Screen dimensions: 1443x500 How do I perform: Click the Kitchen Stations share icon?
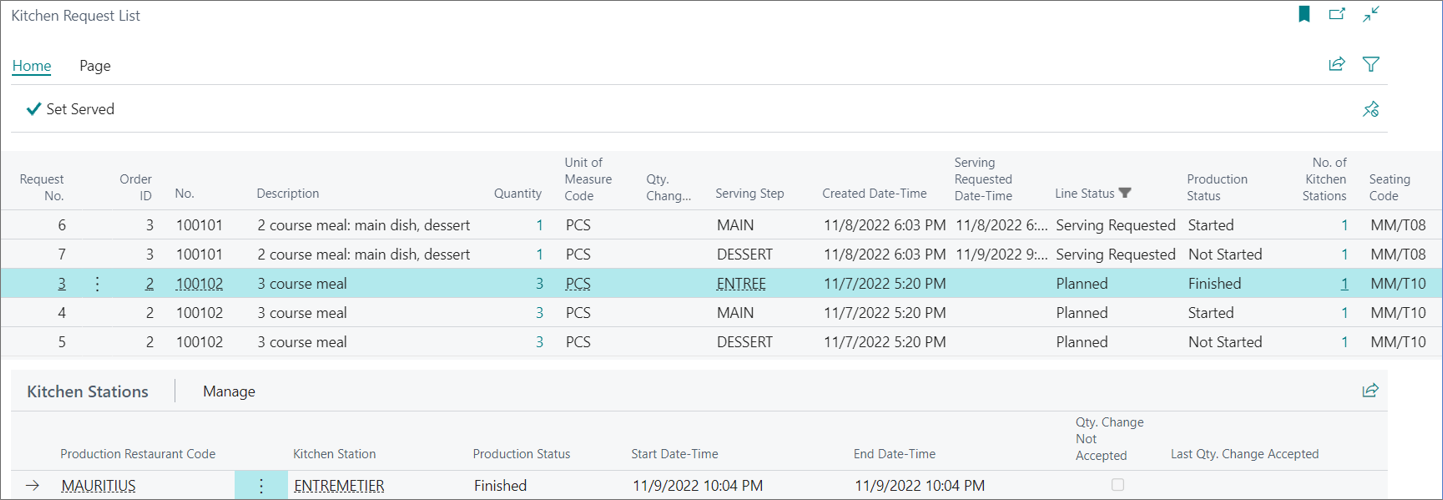(x=1370, y=390)
